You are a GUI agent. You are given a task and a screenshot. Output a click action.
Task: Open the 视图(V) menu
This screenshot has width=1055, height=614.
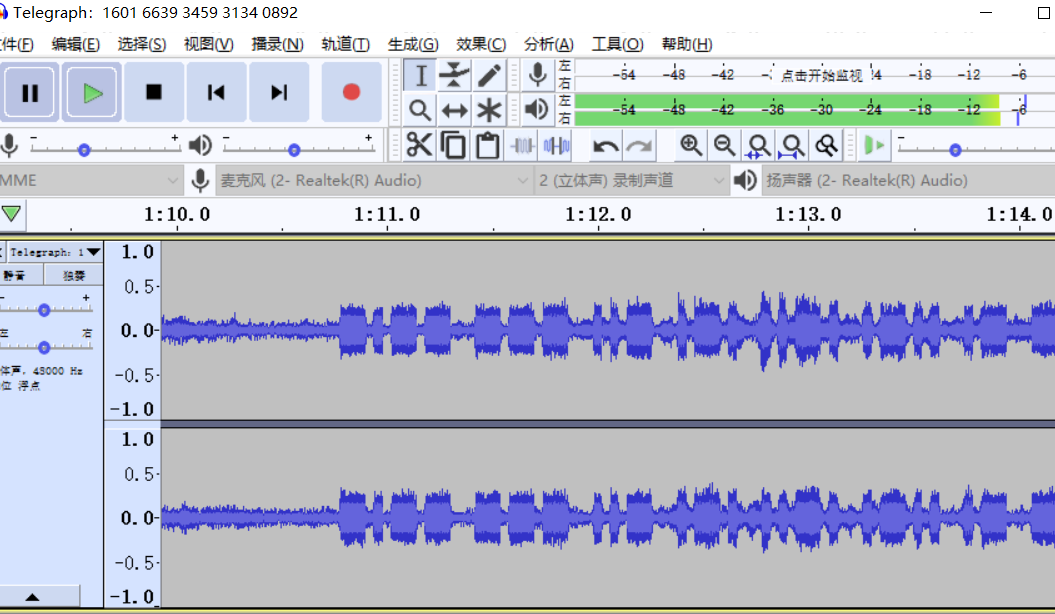tap(209, 44)
